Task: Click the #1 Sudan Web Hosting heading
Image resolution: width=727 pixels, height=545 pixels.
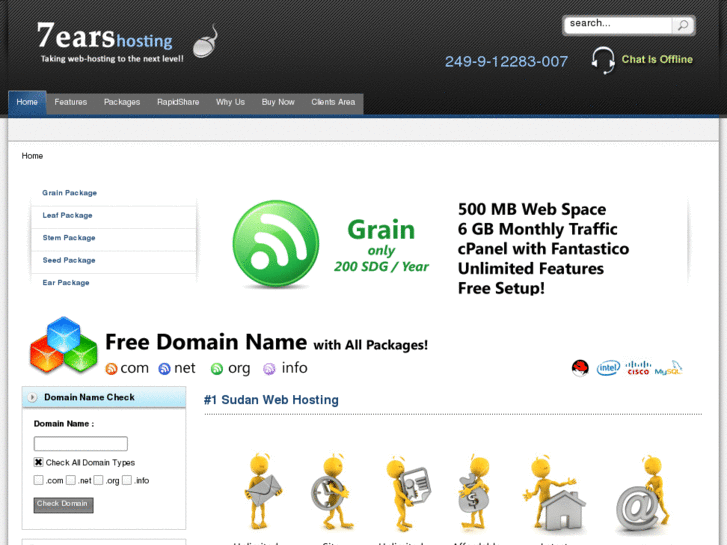Action: click(x=271, y=400)
